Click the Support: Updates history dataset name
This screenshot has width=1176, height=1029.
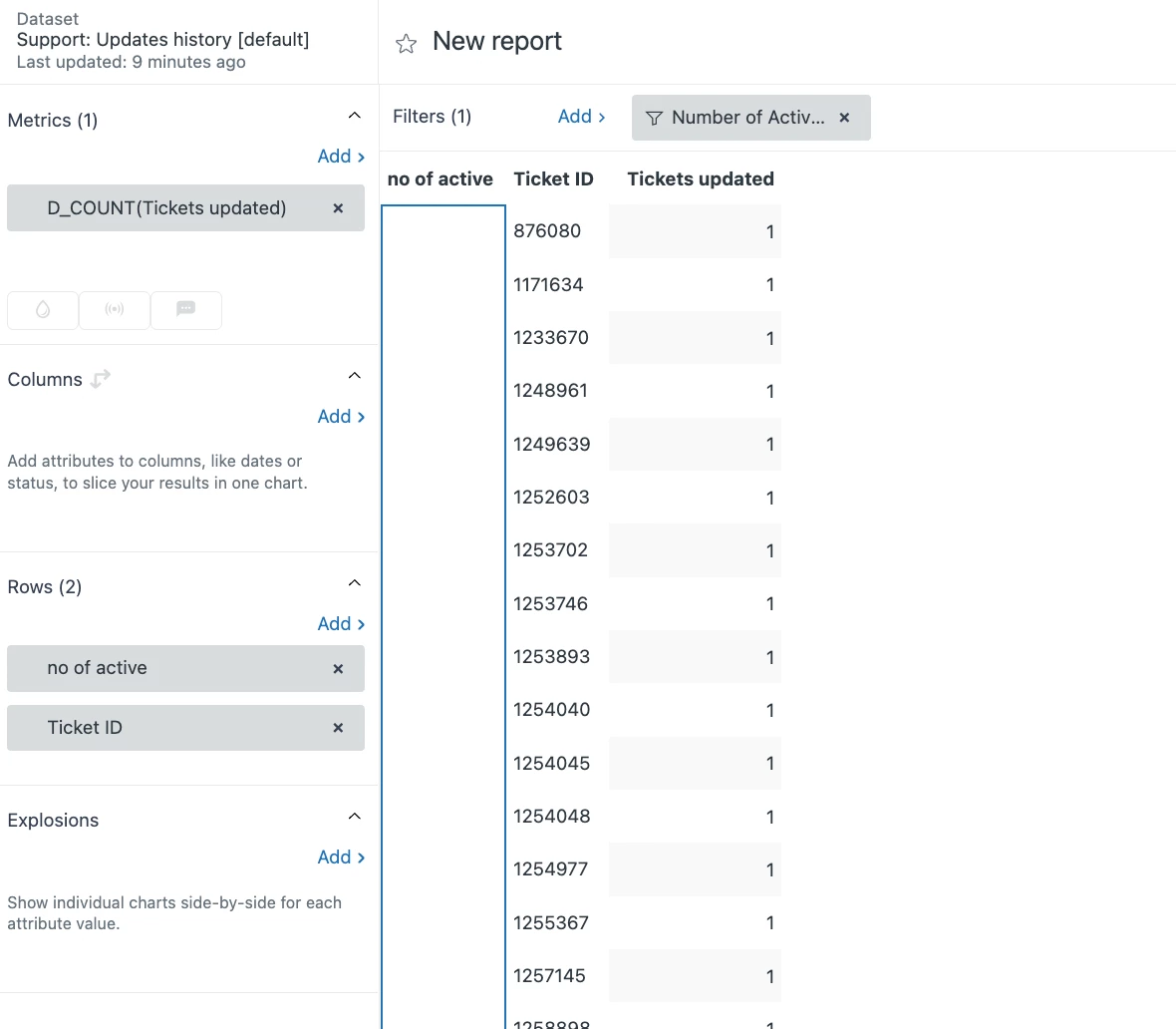pyautogui.click(x=162, y=40)
